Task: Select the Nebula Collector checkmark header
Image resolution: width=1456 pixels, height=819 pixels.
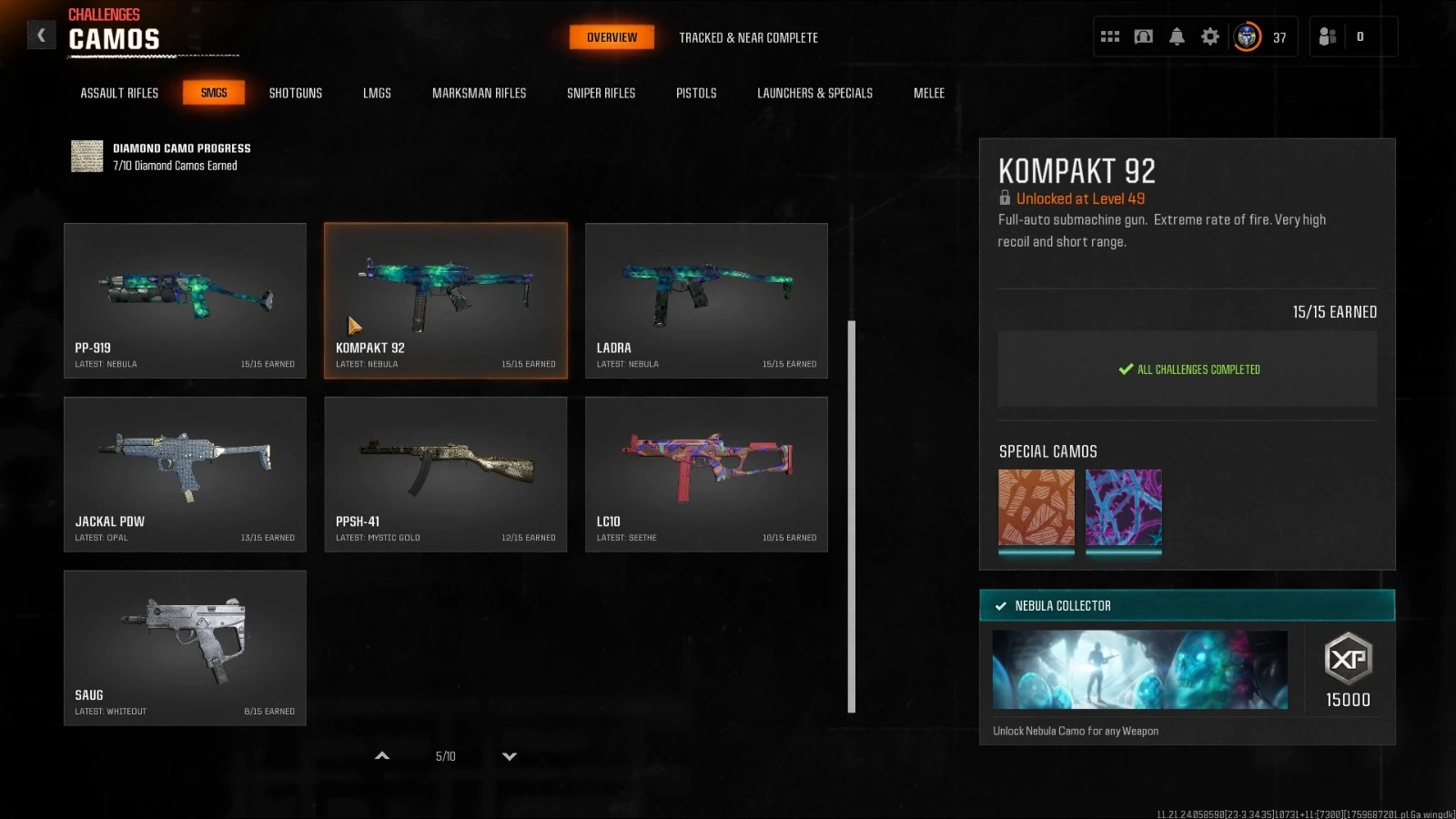Action: tap(1187, 606)
